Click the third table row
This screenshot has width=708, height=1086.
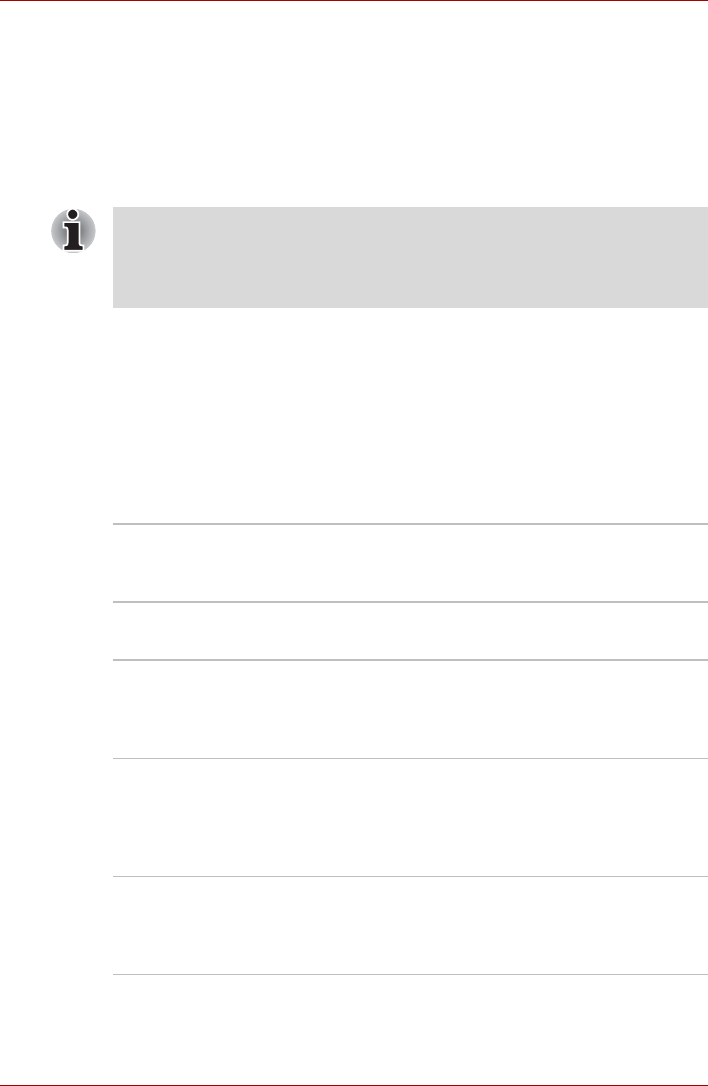(x=410, y=709)
